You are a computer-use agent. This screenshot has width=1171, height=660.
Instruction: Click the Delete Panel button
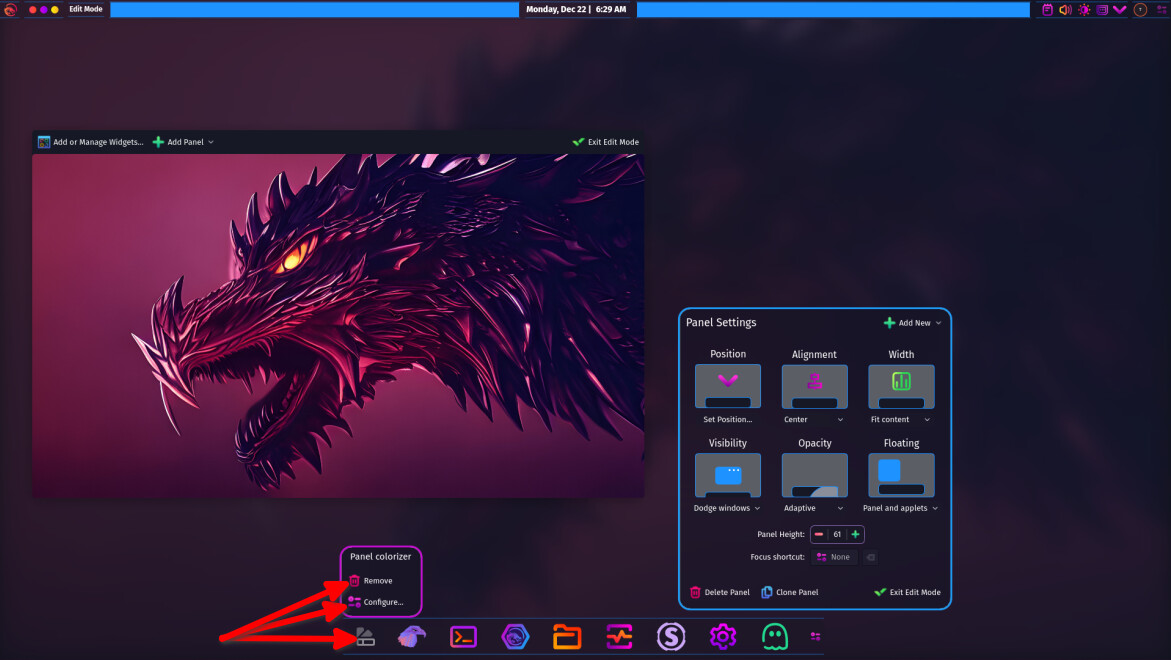click(x=719, y=592)
